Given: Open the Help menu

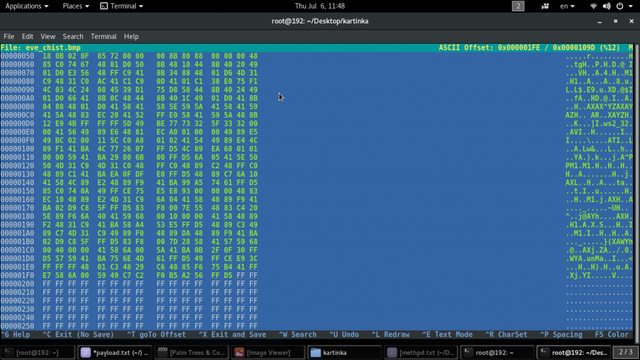Looking at the screenshot, I should coord(131,36).
